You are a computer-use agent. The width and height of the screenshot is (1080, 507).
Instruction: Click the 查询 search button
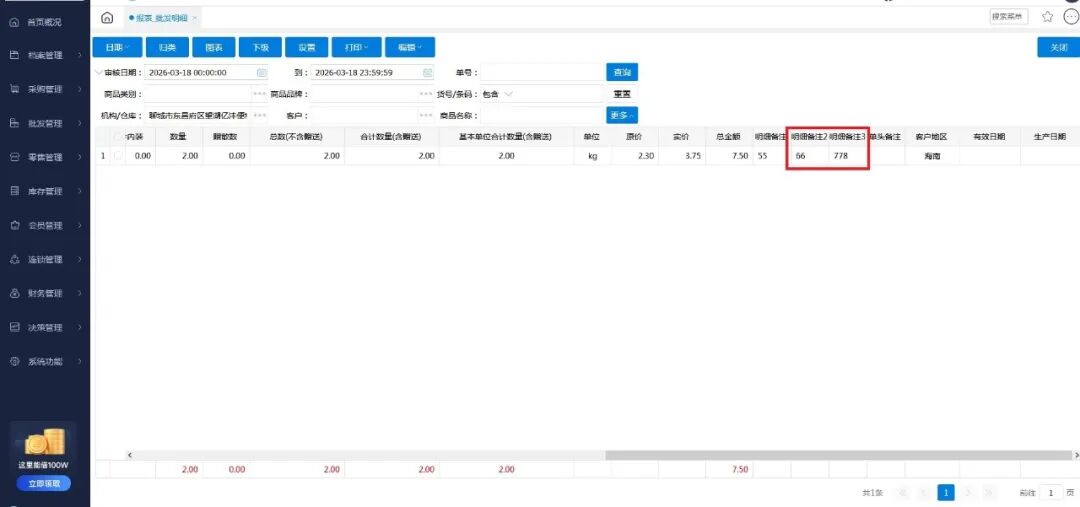[x=621, y=72]
